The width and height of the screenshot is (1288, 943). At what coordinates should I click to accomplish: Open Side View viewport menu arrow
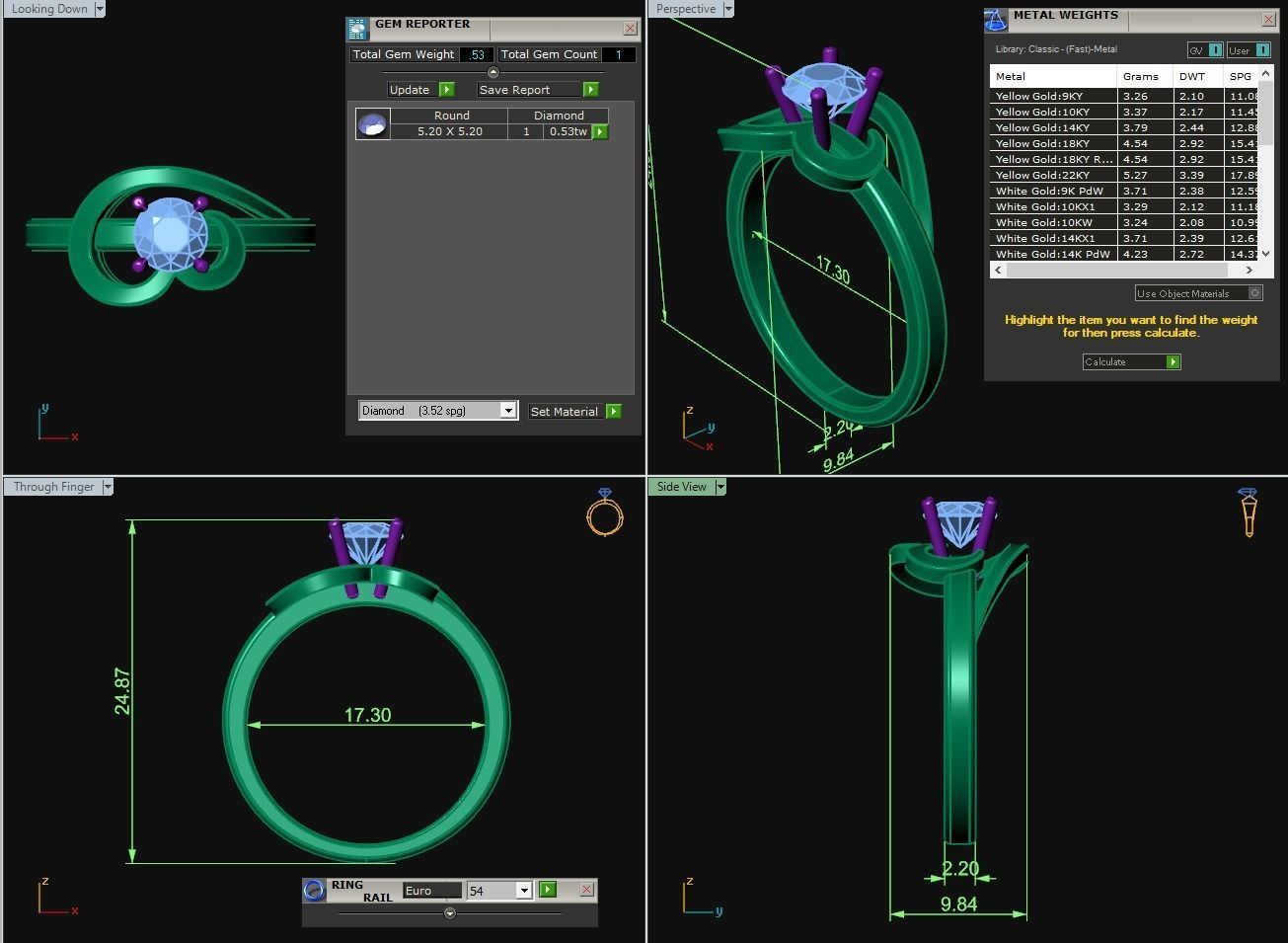pyautogui.click(x=720, y=487)
